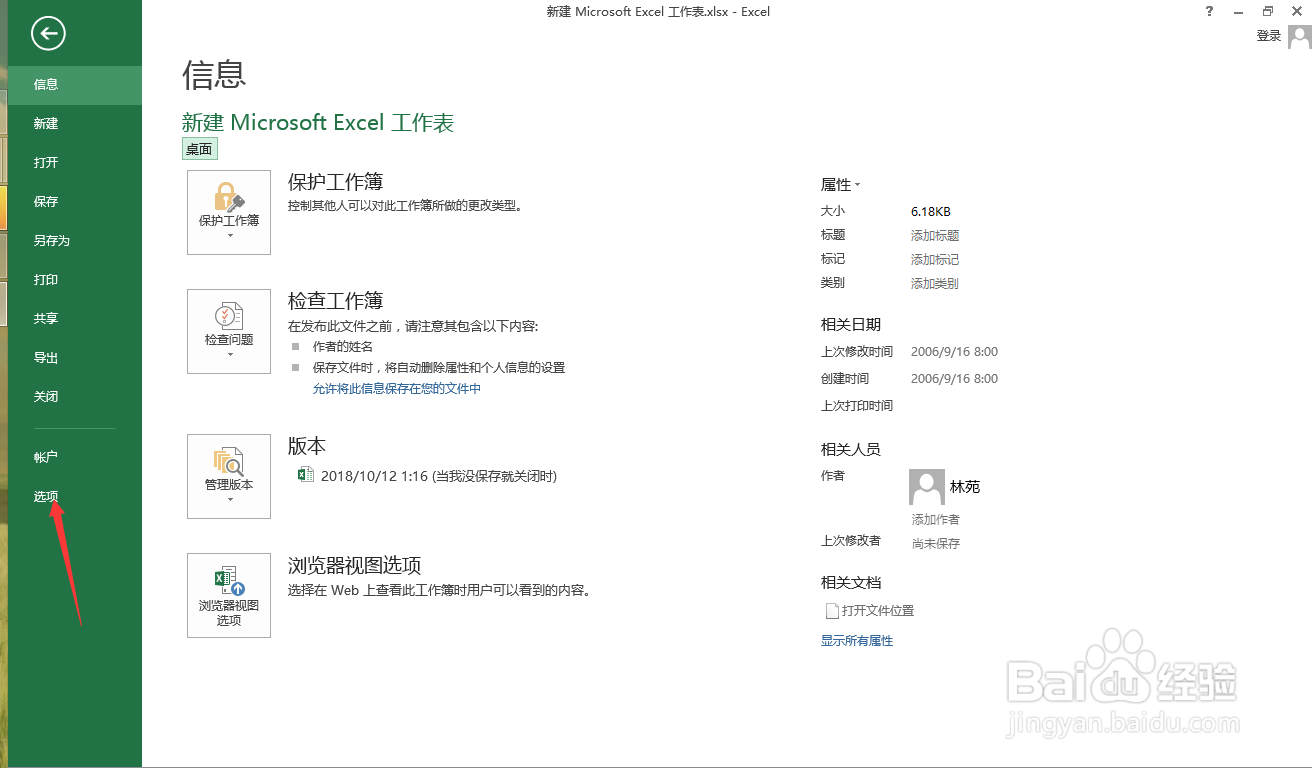Expand the Properties (属性) dropdown arrow
1312x768 pixels.
tap(858, 185)
